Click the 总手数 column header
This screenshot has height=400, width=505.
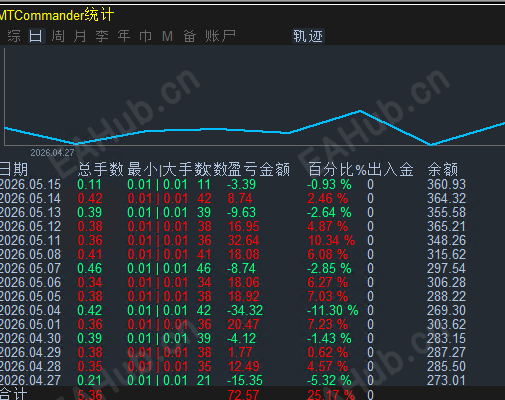tap(100, 170)
